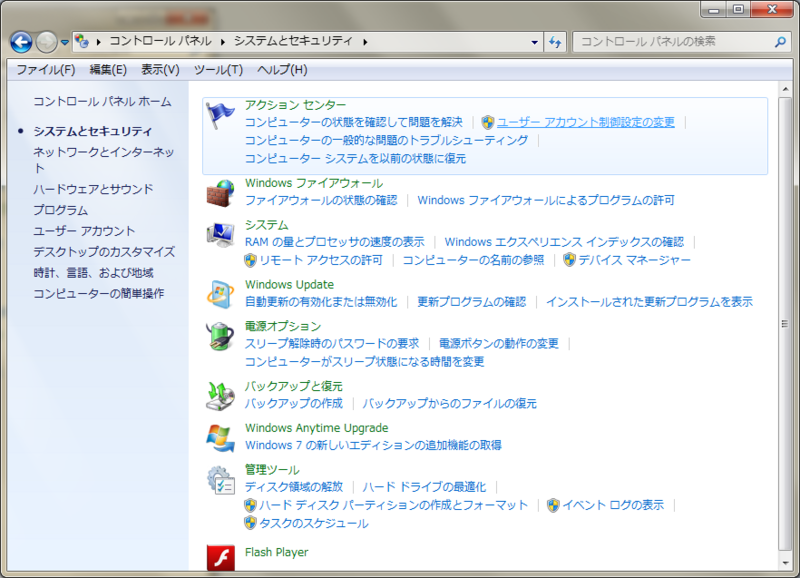This screenshot has width=800, height=578.
Task: Open the ファイル(F) menu
Action: coord(46,69)
